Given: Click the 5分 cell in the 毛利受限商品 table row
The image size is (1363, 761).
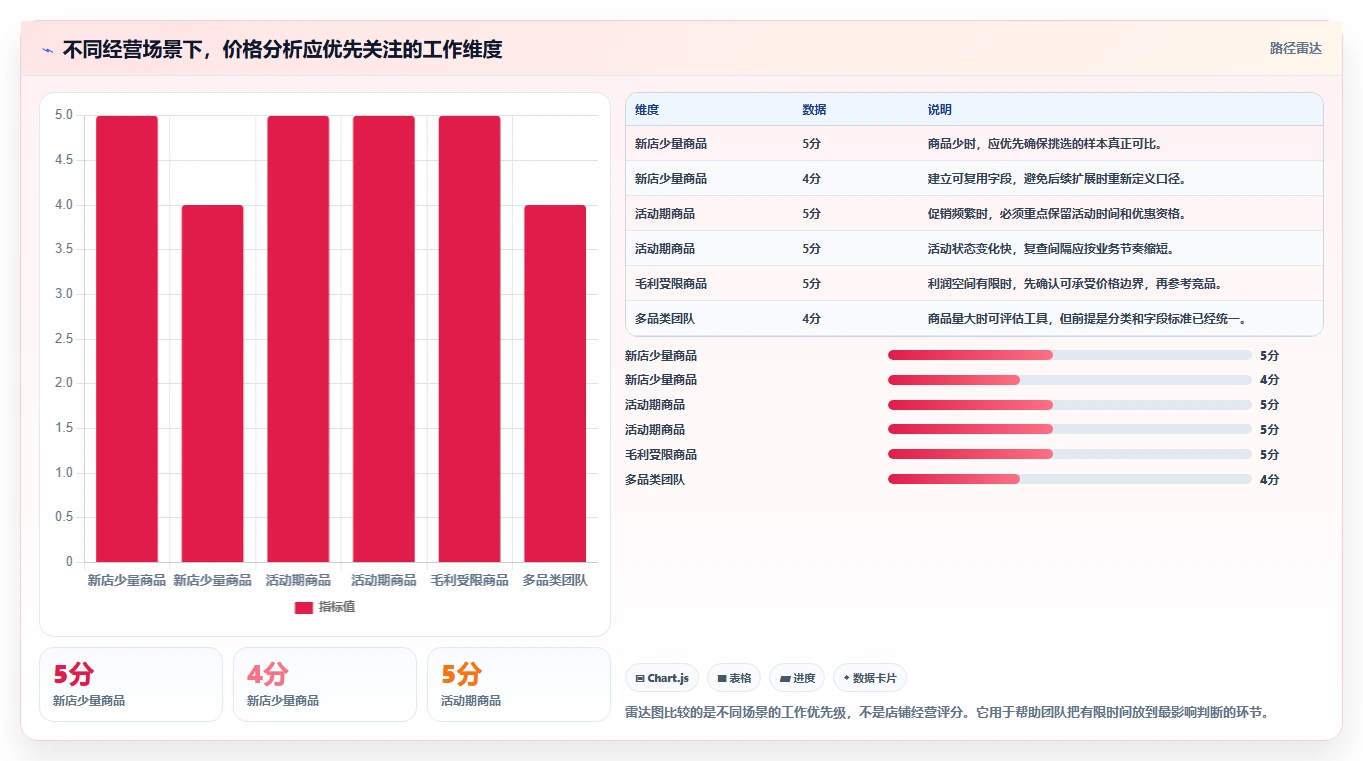Looking at the screenshot, I should [811, 284].
